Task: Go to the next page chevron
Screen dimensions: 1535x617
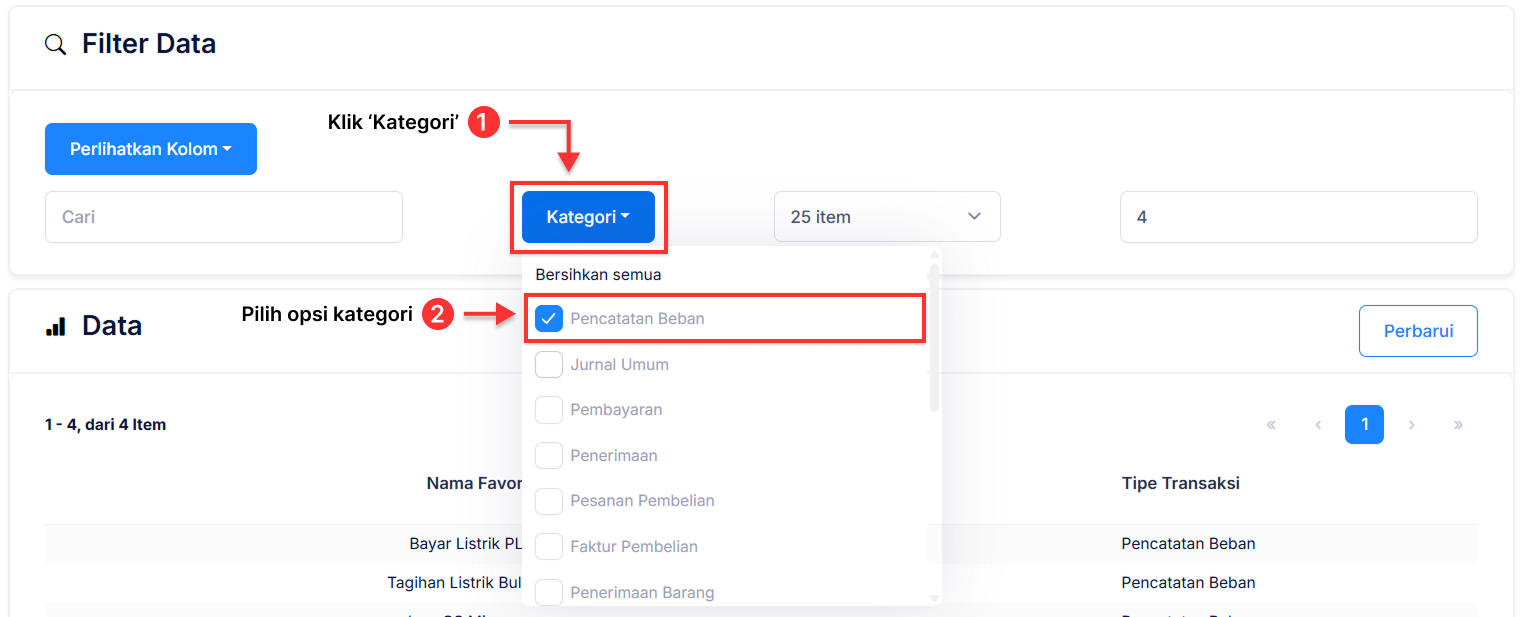Action: pos(1411,425)
